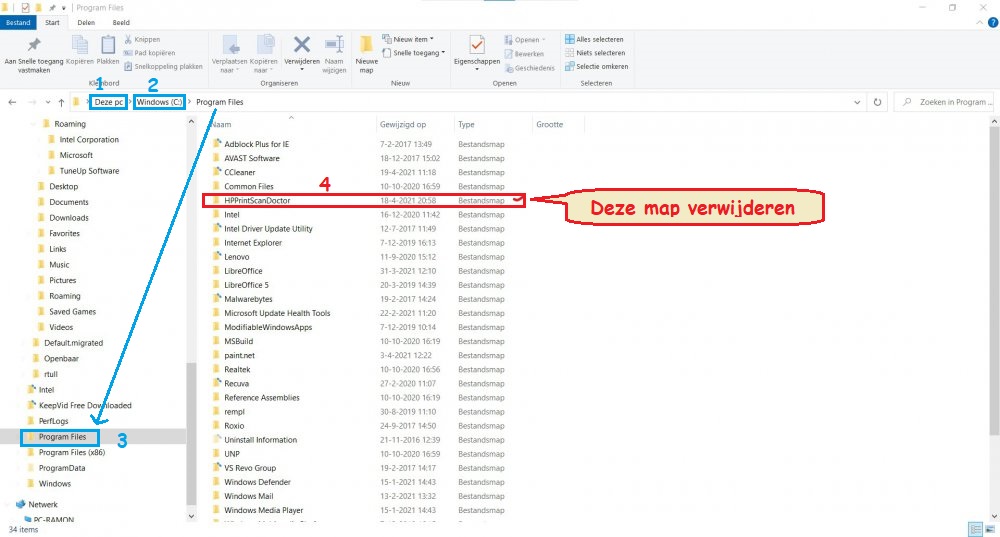
Task: Select the CCleaner folder
Action: point(239,172)
